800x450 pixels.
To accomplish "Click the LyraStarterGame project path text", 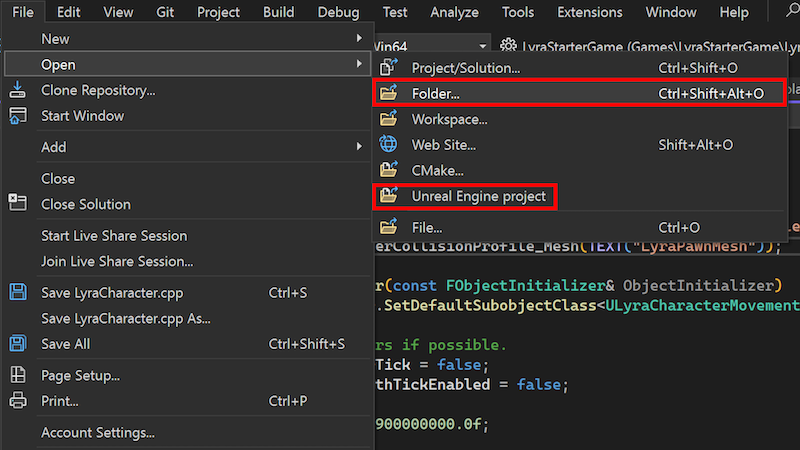I will (x=661, y=46).
